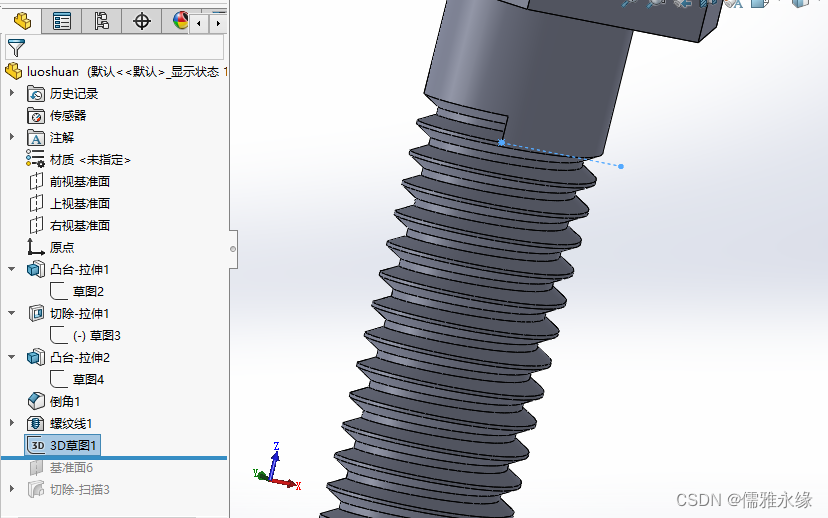Select the (-) 草图3 sketch label
This screenshot has width=828, height=518.
[x=97, y=336]
